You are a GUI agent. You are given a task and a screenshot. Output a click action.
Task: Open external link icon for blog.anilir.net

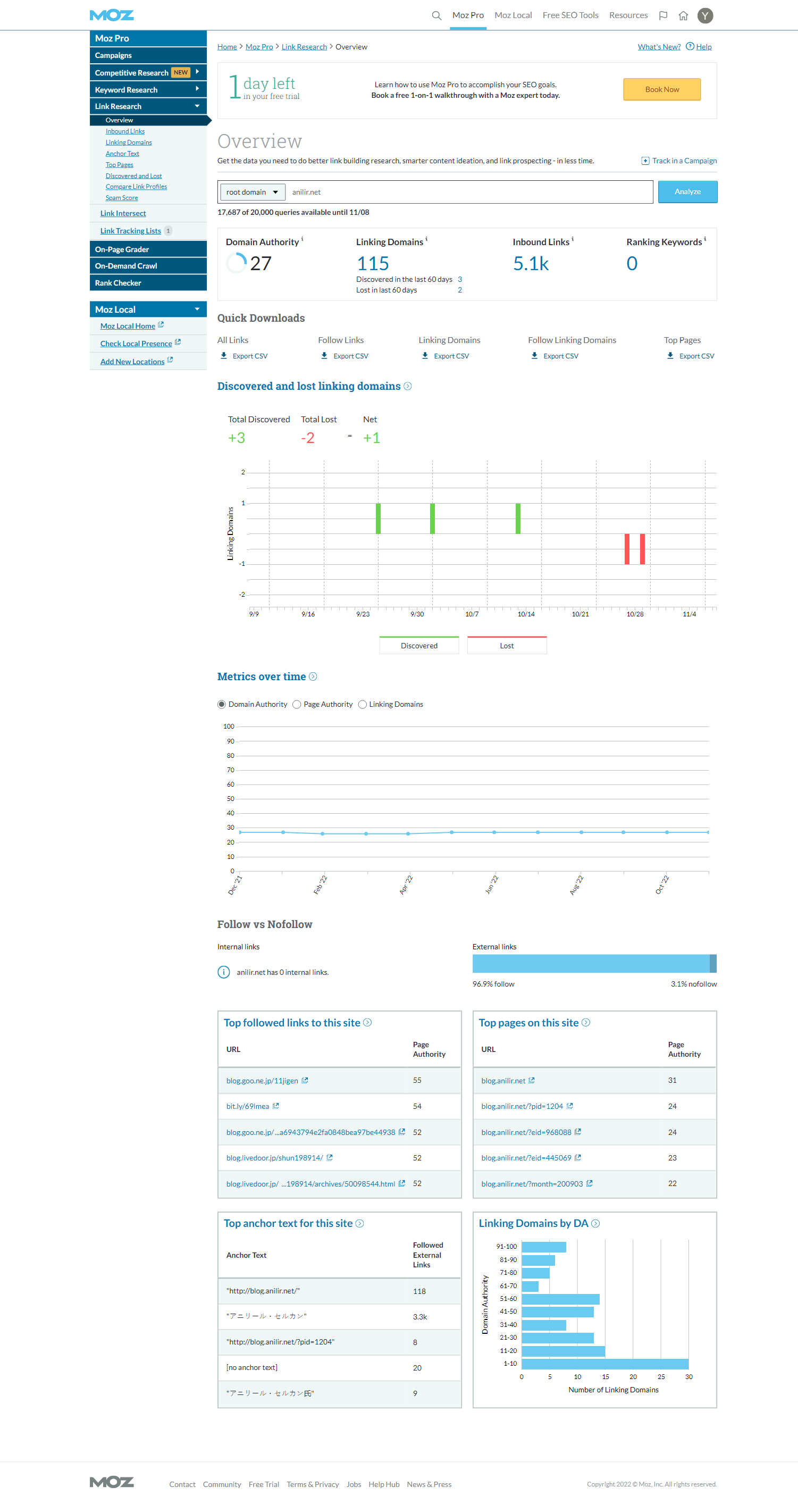(x=532, y=1080)
